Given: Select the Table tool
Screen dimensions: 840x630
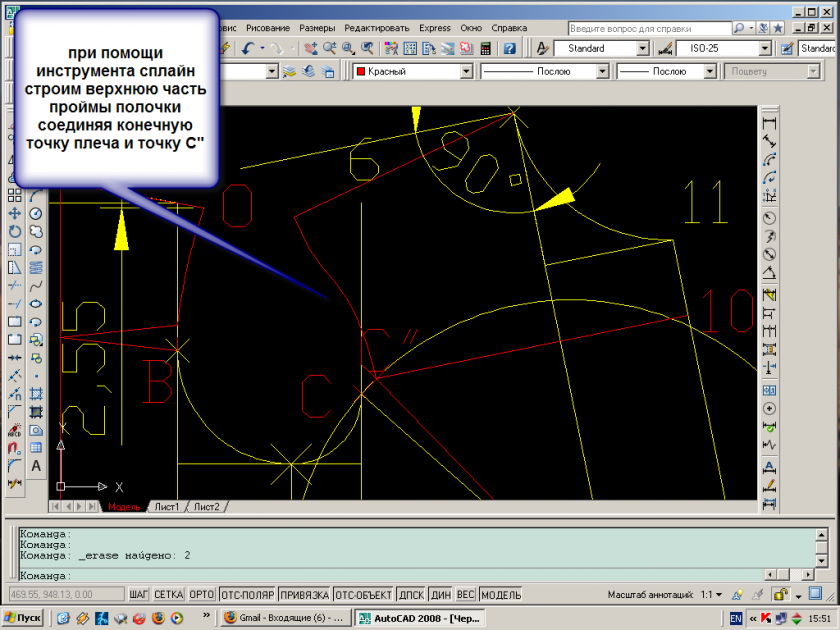Looking at the screenshot, I should pos(36,448).
